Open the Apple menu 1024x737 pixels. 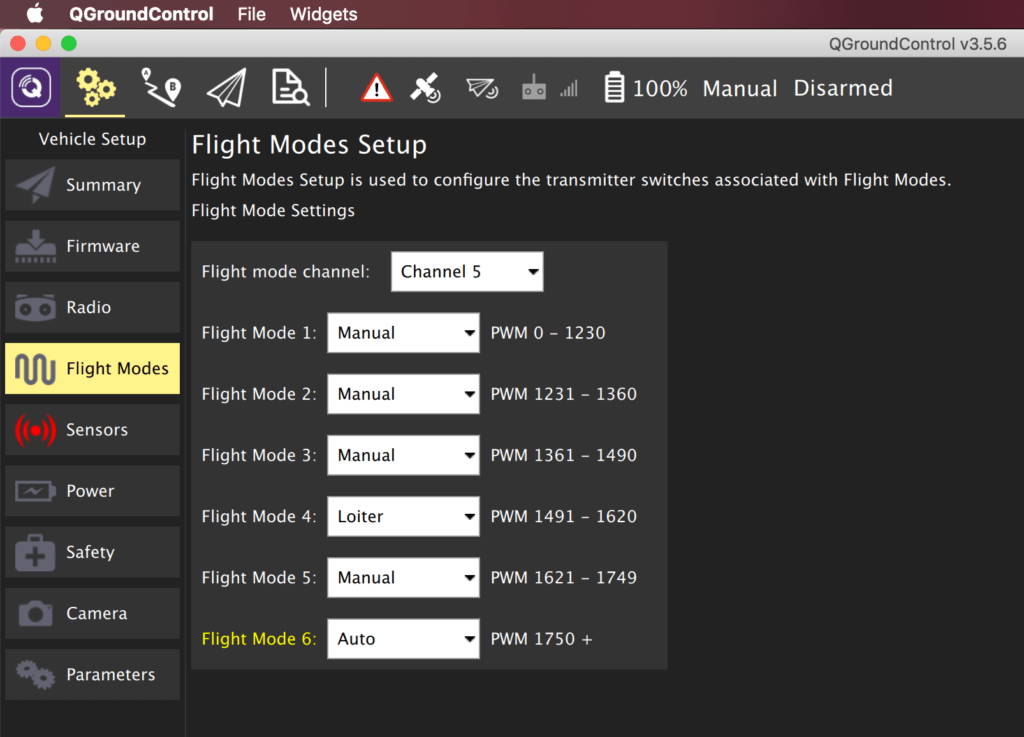(x=34, y=14)
